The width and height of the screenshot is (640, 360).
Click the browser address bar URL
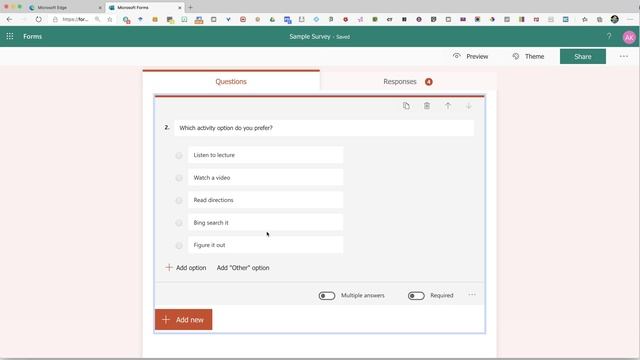[76, 19]
